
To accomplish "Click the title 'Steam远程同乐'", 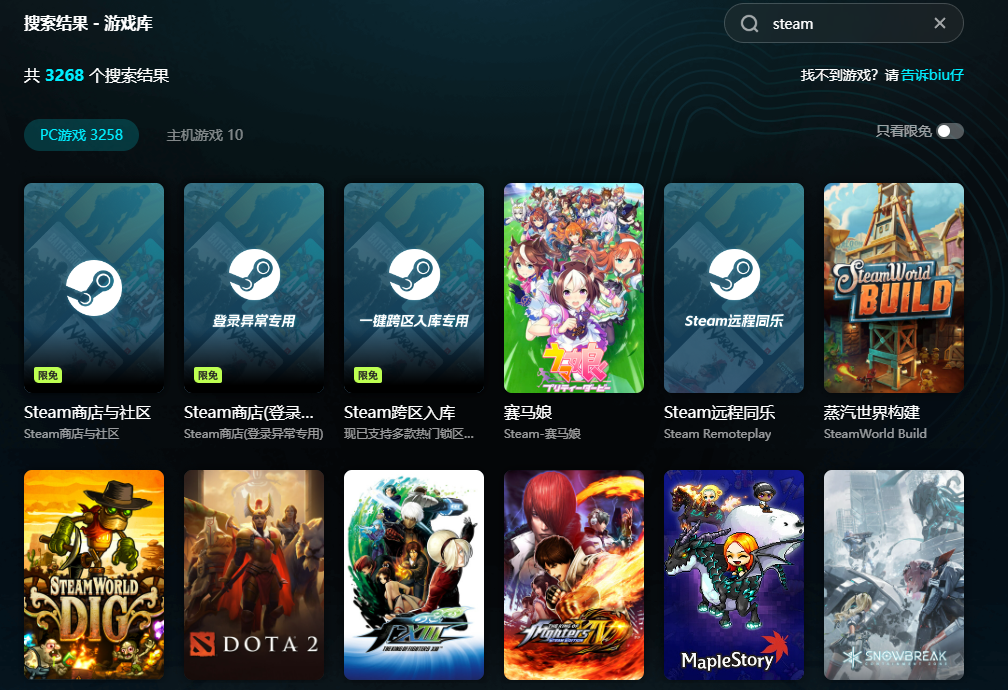I will [x=719, y=412].
